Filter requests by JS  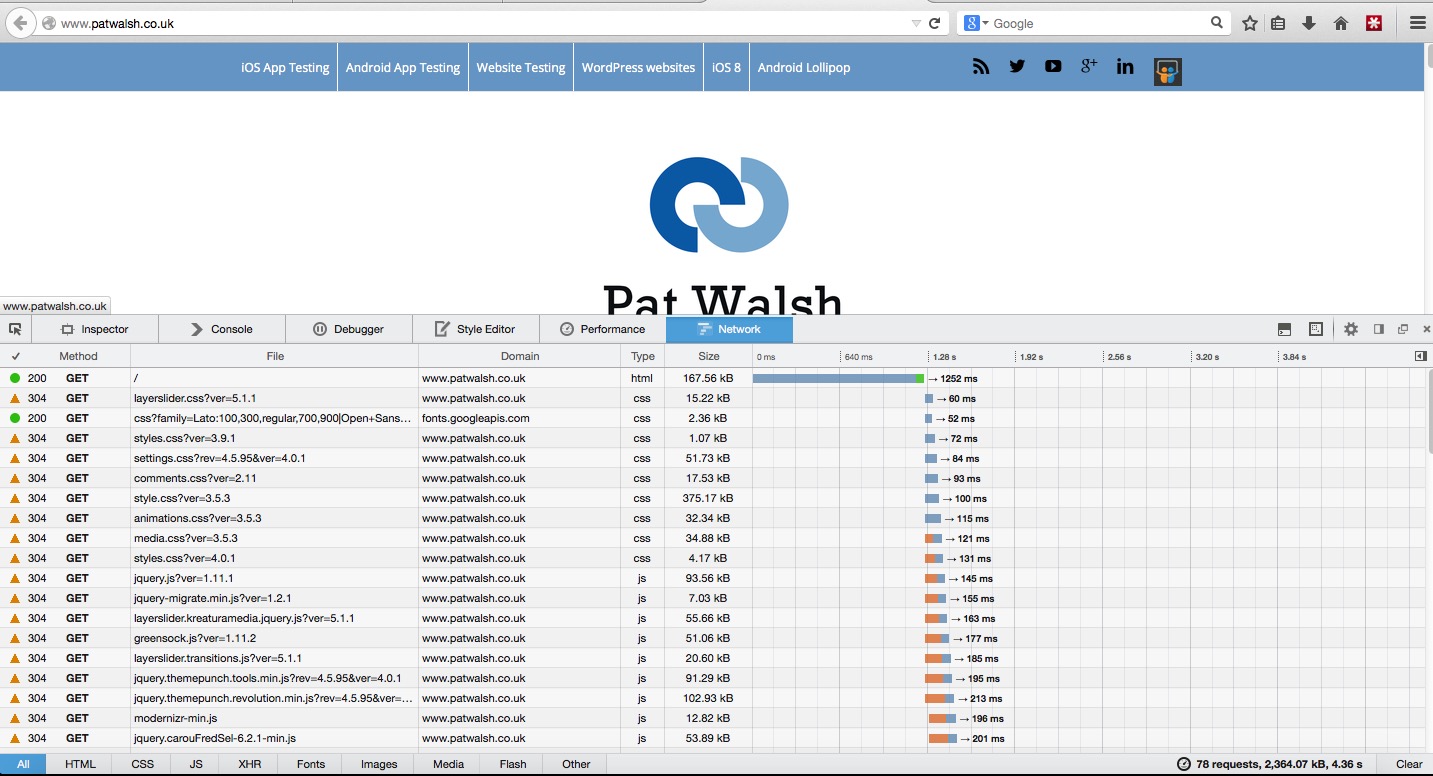click(x=196, y=764)
